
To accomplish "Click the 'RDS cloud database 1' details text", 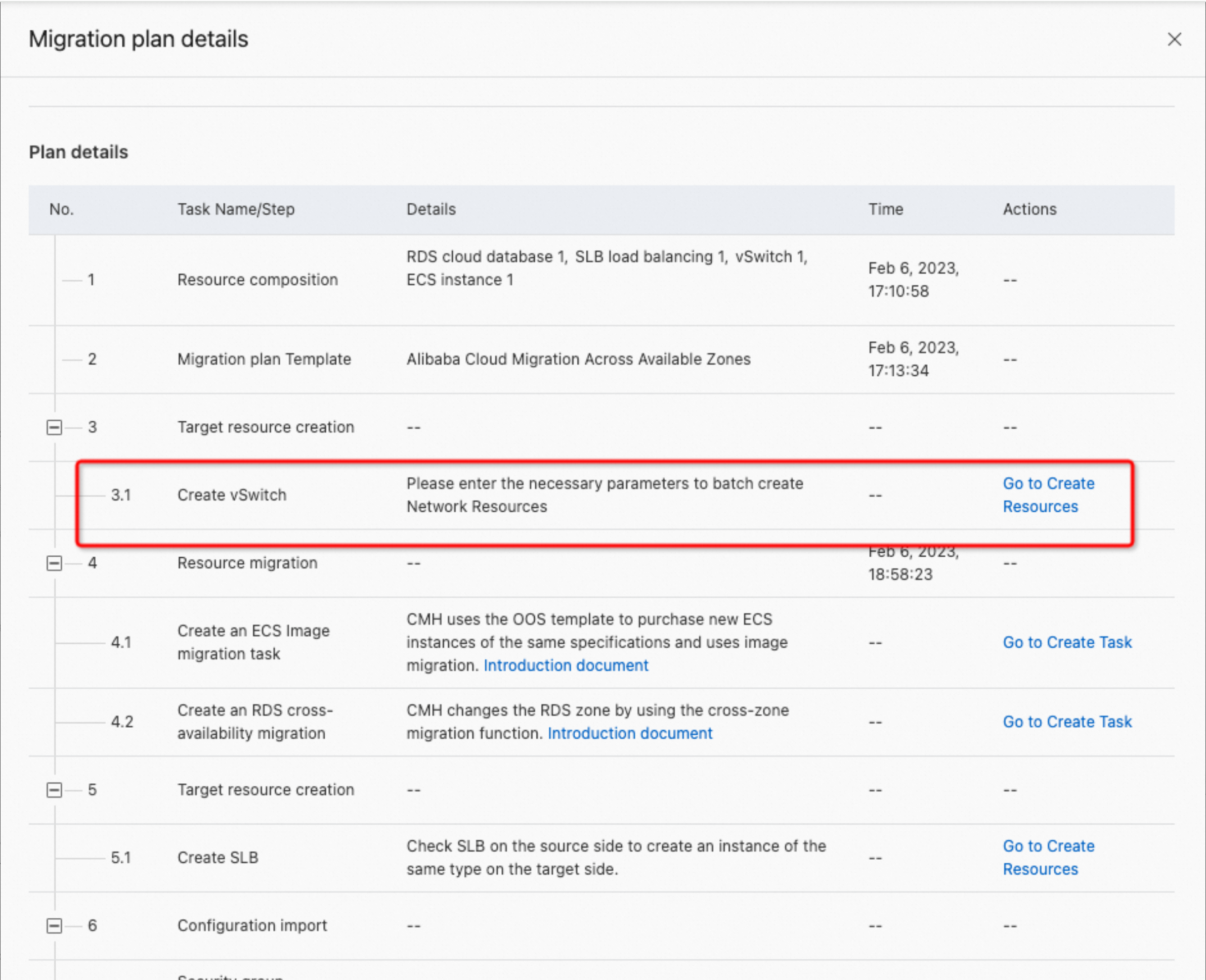I will click(x=486, y=257).
